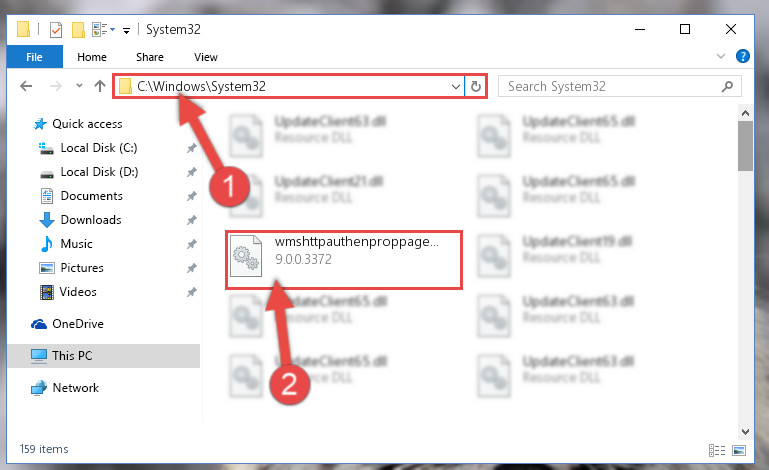Open the File menu
Viewport: 769px width, 470px height.
click(34, 57)
